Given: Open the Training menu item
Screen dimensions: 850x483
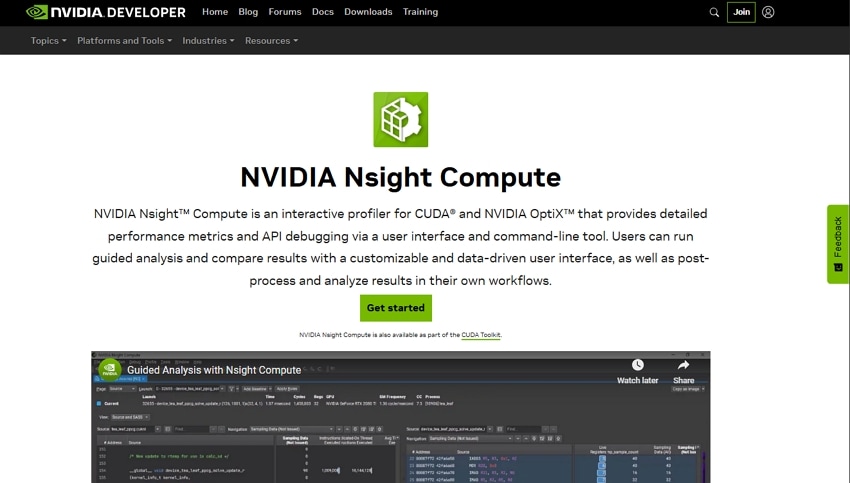Looking at the screenshot, I should point(420,12).
